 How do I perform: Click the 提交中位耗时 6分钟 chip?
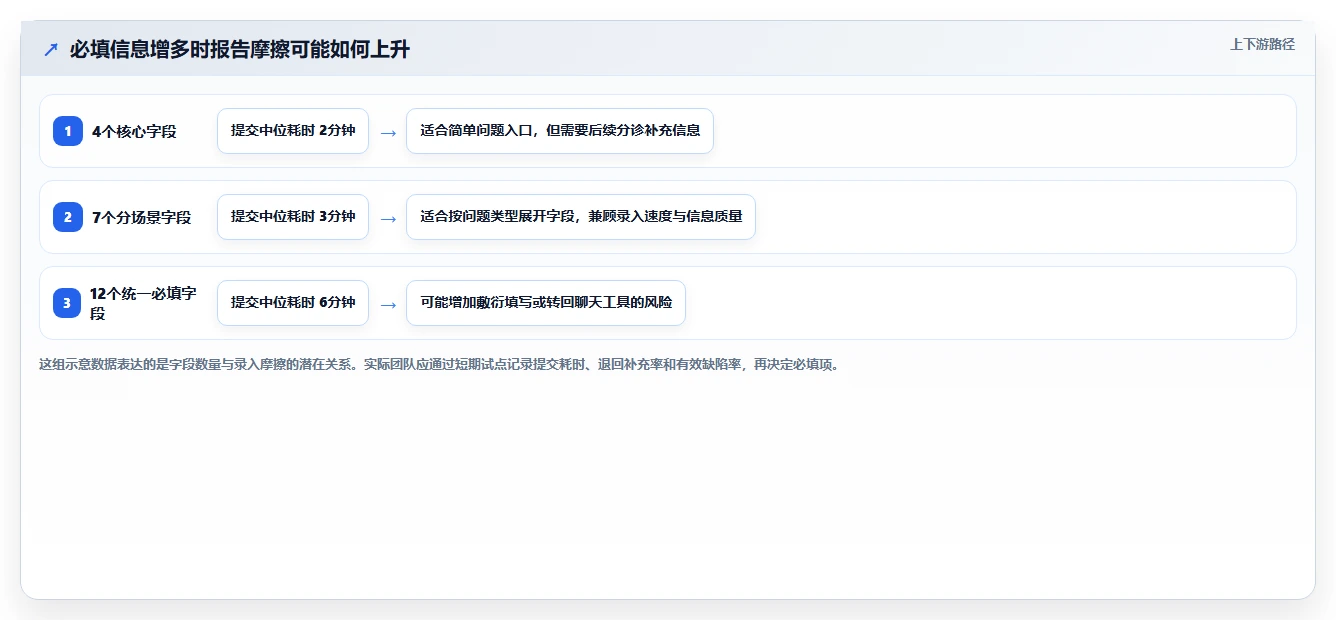click(293, 303)
